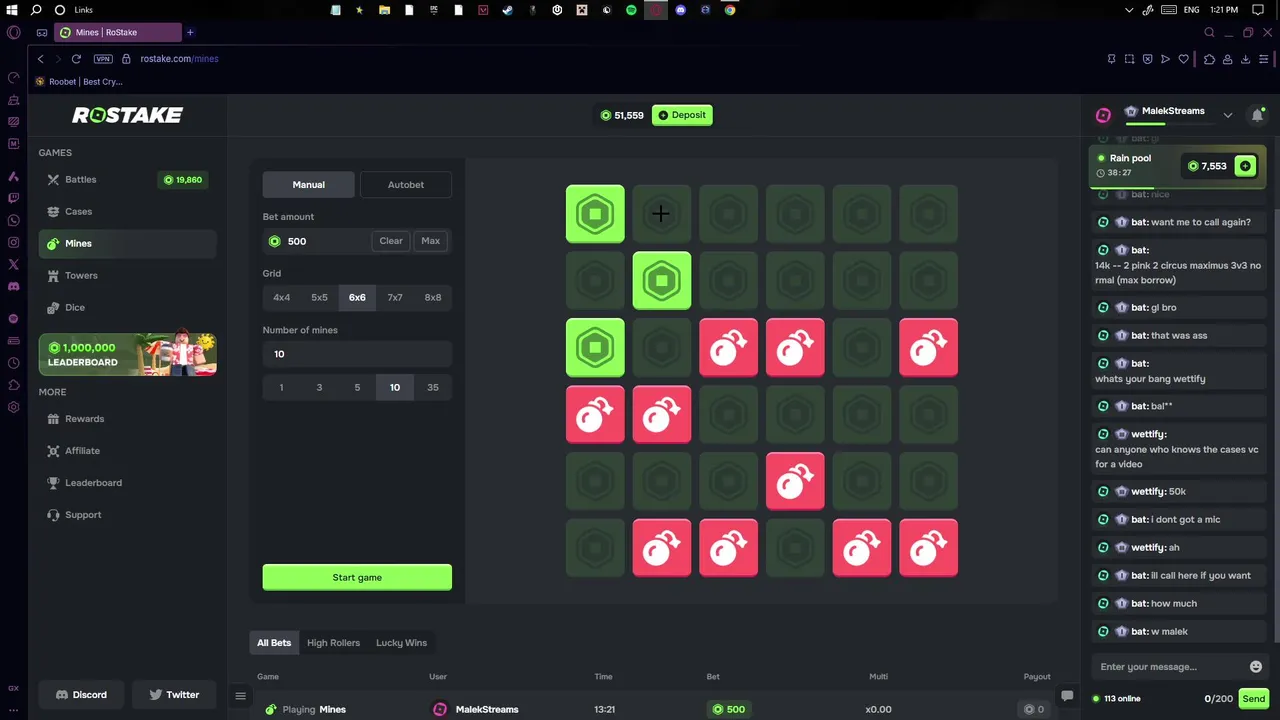The width and height of the screenshot is (1280, 720).
Task: Click the browser back arrow
Action: 40,59
